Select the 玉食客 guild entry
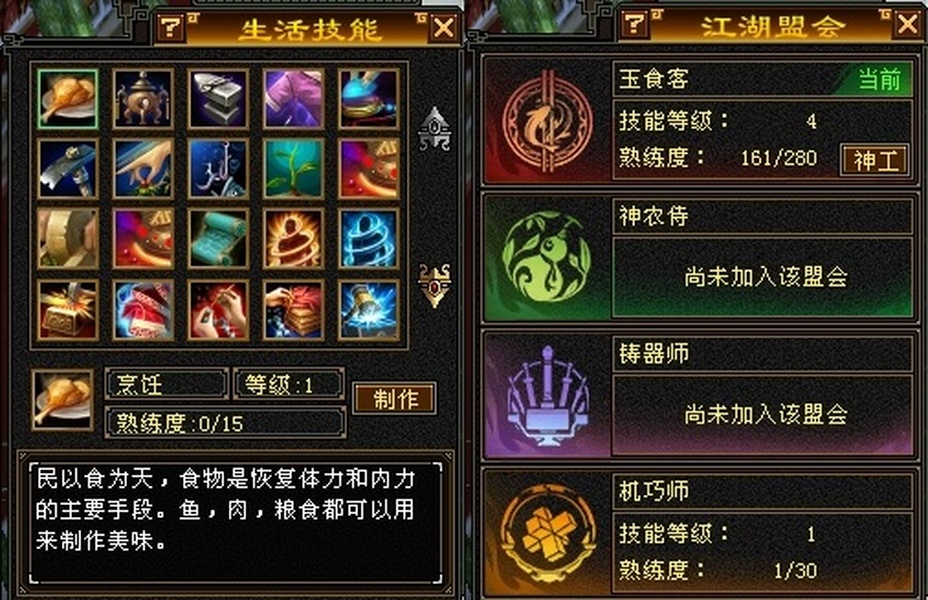 (700, 120)
